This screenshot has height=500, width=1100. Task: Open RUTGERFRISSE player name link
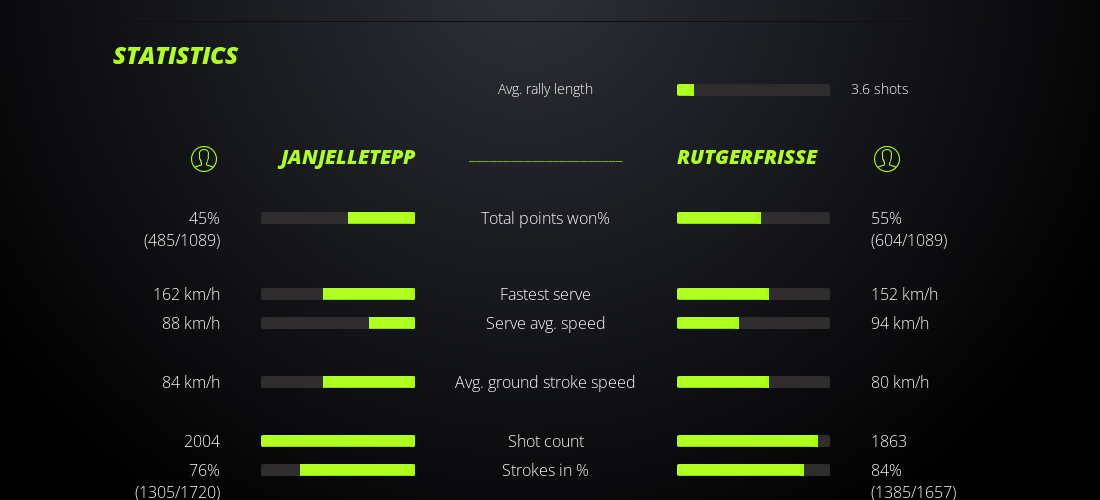[747, 157]
